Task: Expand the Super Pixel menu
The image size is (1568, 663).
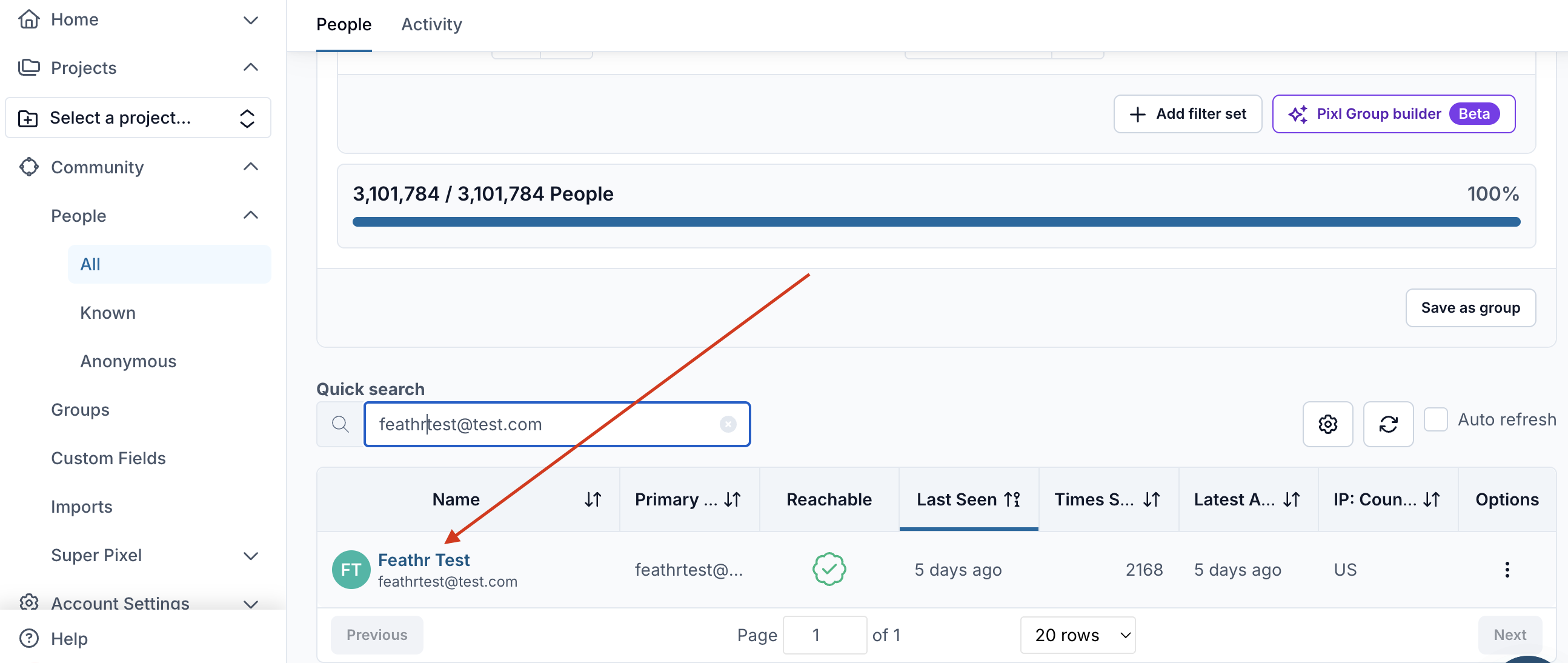Action: [250, 555]
